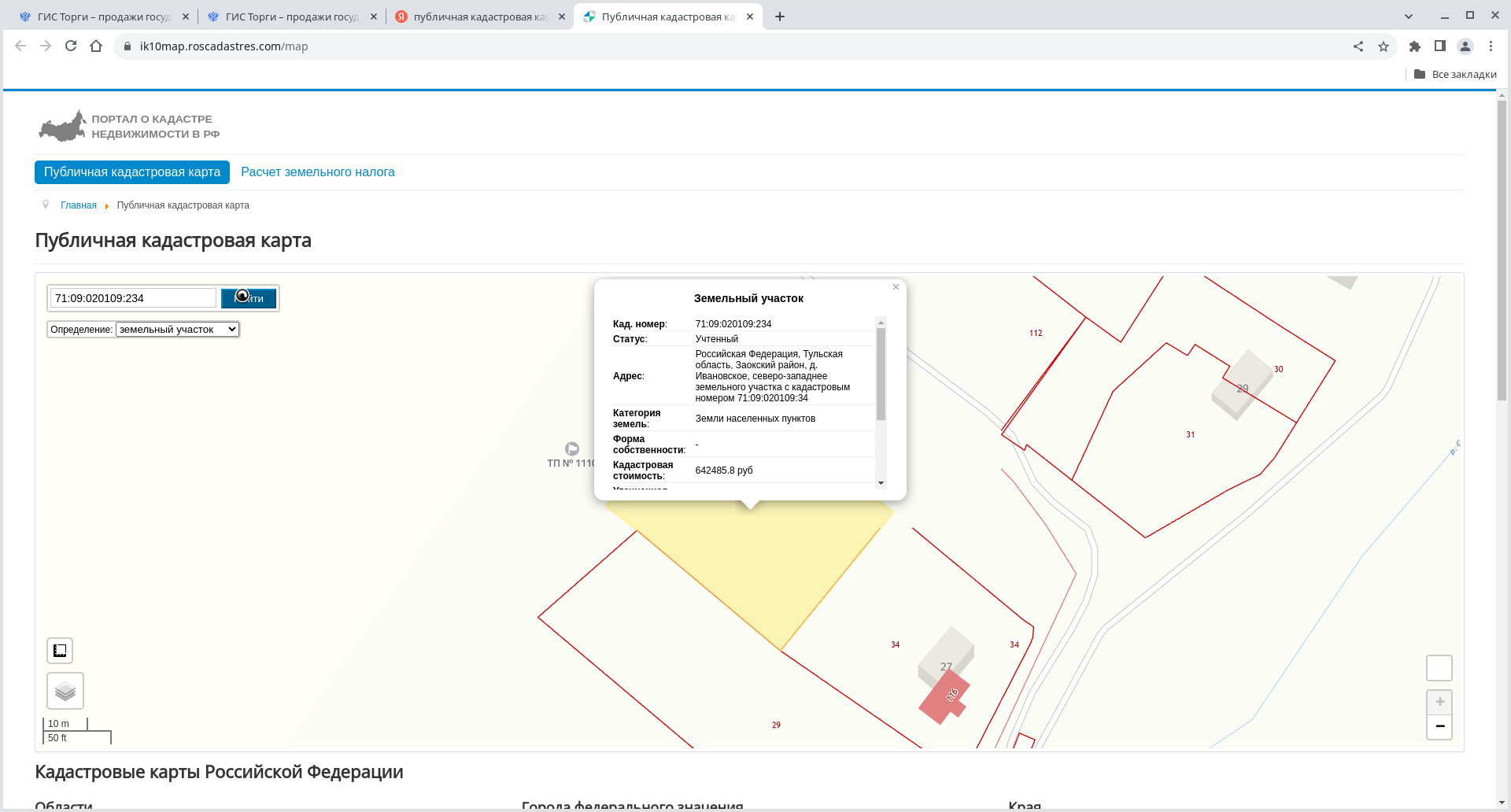Close the Земельный участок info popup

(x=896, y=287)
